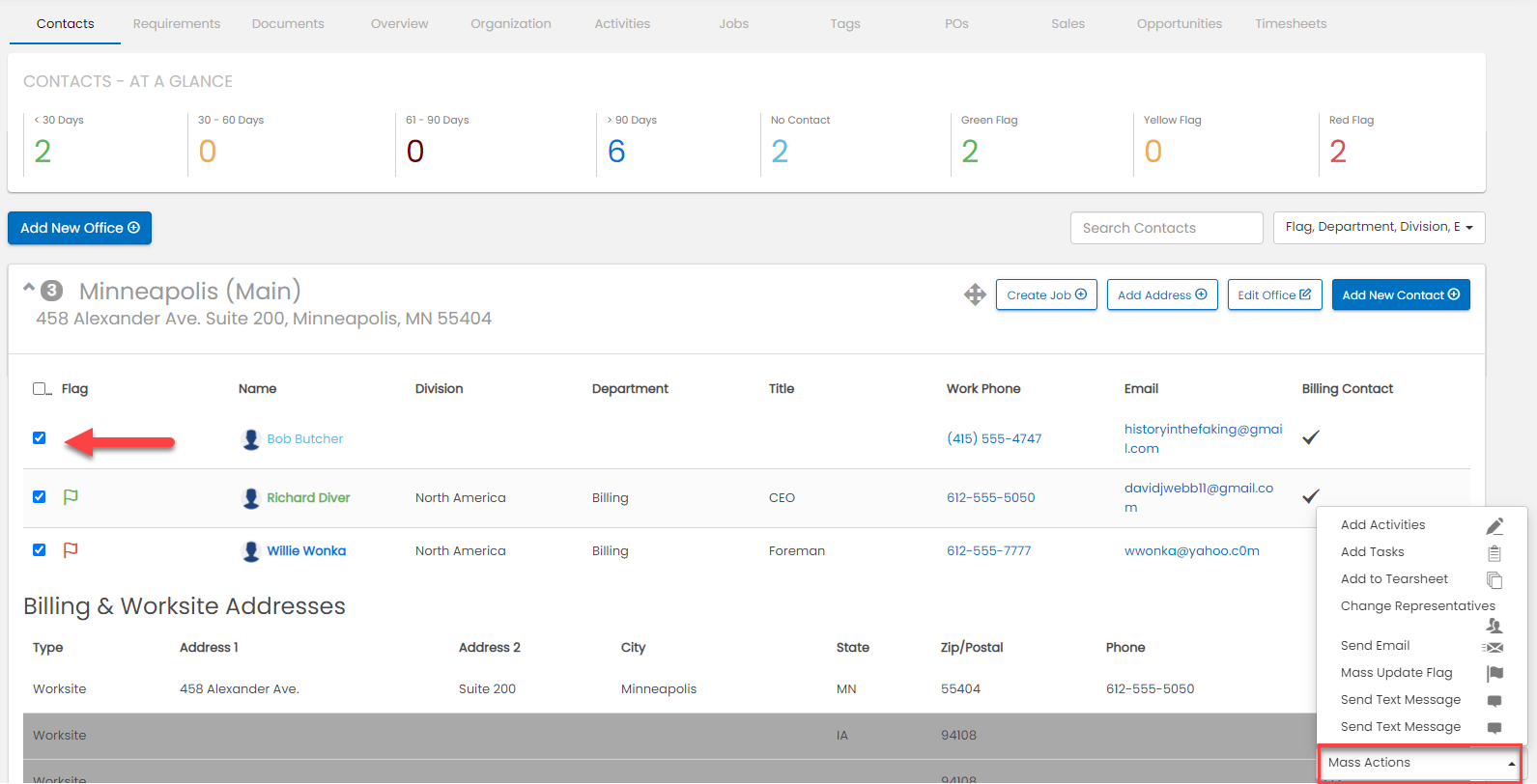This screenshot has height=784, width=1537.
Task: Open Bob Butcher's contact link
Action: pyautogui.click(x=305, y=439)
